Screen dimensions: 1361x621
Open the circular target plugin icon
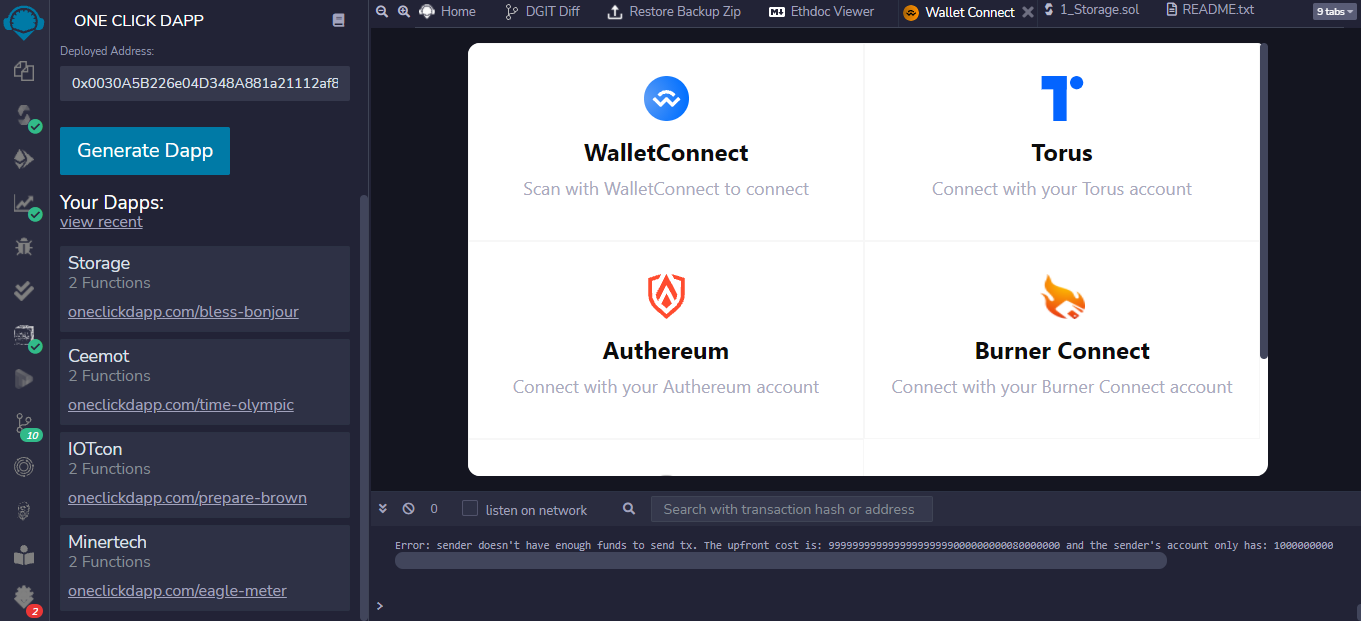pyautogui.click(x=24, y=466)
